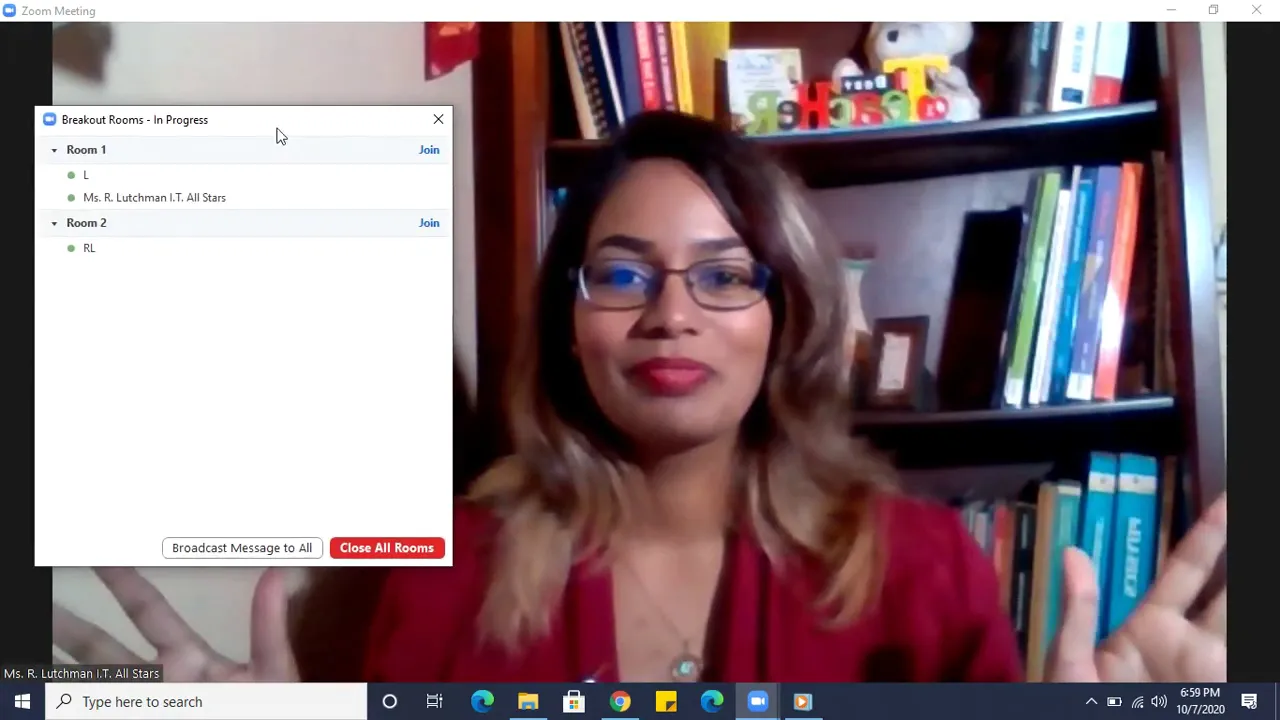1280x720 pixels.
Task: Open Cortana from the taskbar
Action: 390,702
